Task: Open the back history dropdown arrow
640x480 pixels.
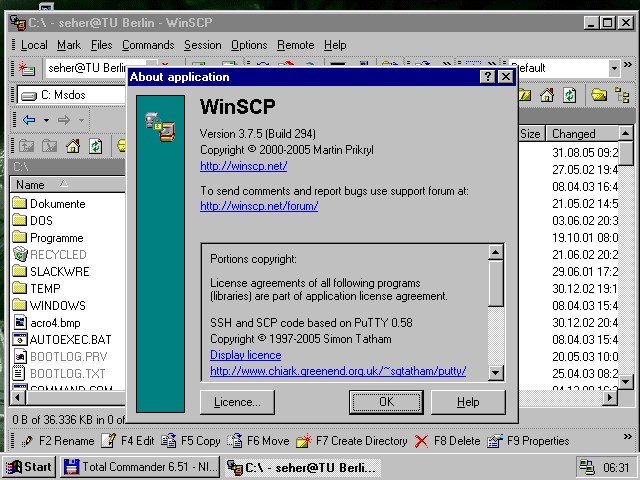Action: (46, 120)
